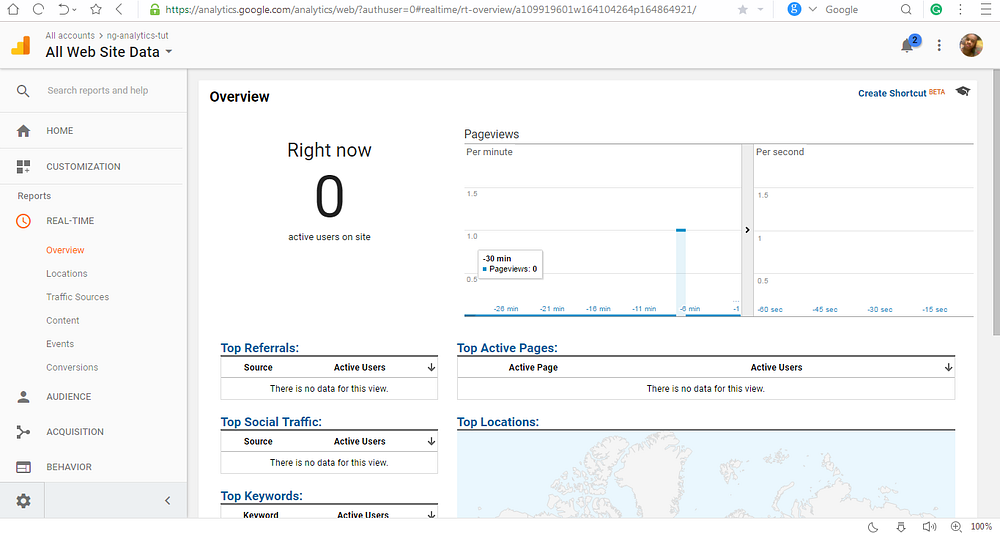Click the URL in the address bar
The height and width of the screenshot is (533, 1000).
point(430,10)
